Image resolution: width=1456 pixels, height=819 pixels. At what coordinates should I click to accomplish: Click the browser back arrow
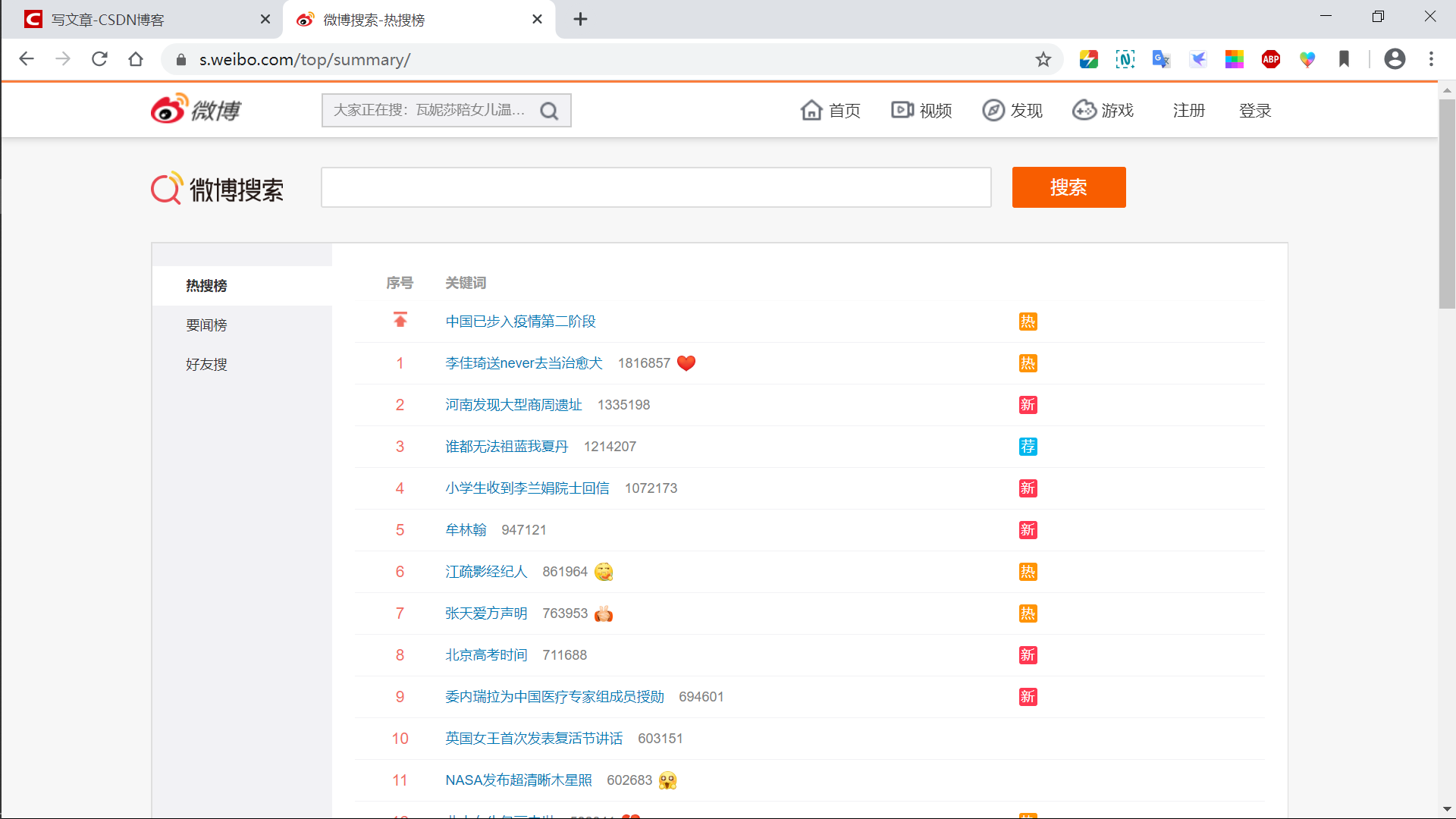[27, 59]
